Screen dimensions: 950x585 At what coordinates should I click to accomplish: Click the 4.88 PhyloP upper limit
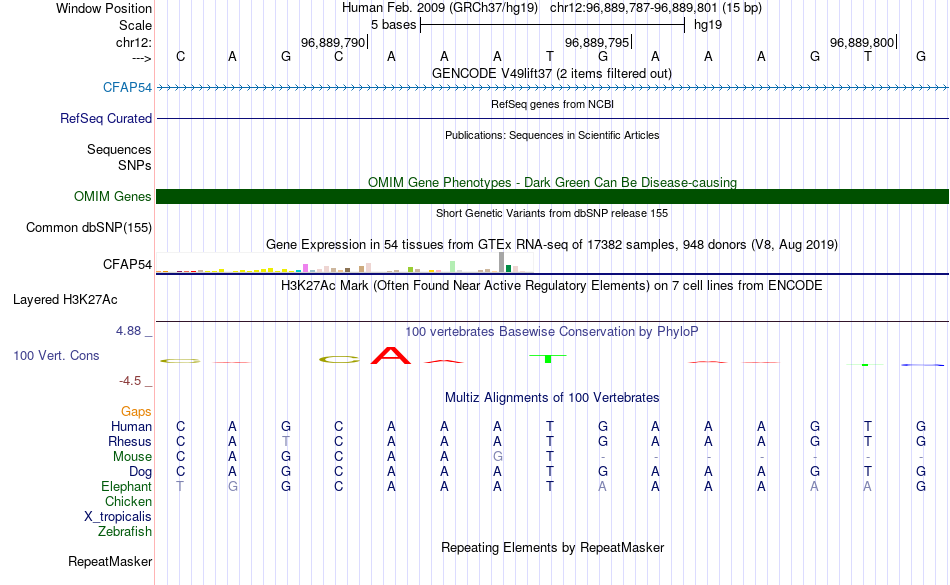point(128,331)
